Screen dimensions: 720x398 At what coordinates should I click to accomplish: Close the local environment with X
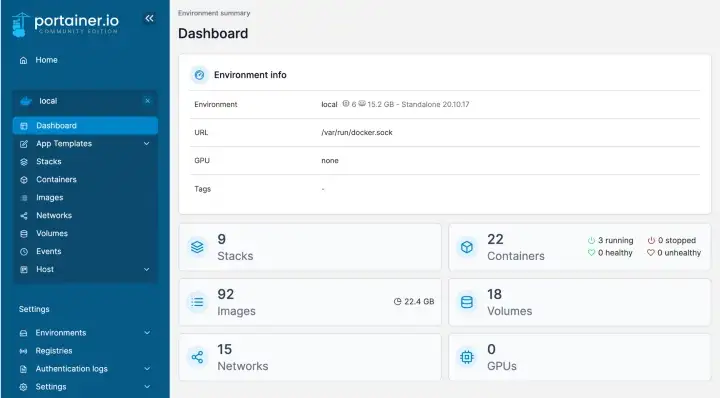[x=147, y=101]
